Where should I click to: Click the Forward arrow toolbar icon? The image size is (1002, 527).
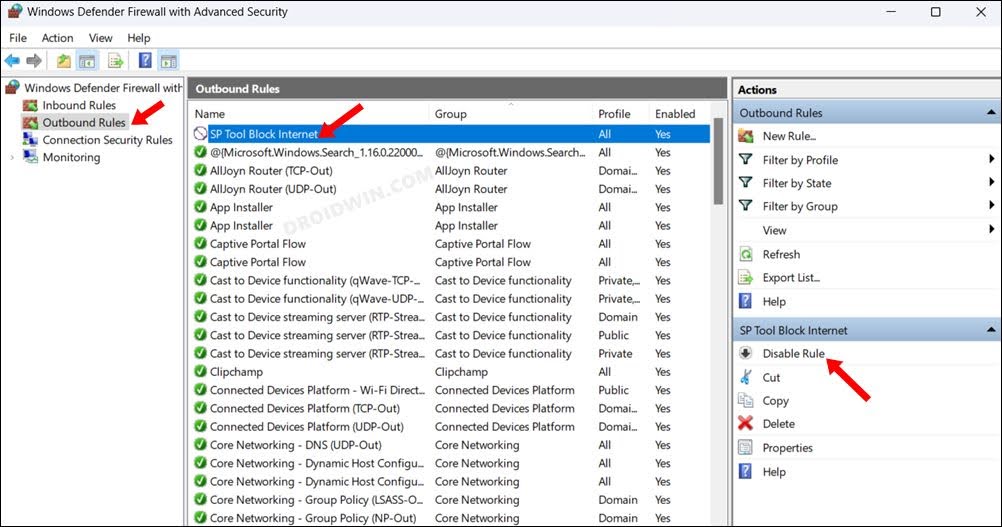pos(34,61)
